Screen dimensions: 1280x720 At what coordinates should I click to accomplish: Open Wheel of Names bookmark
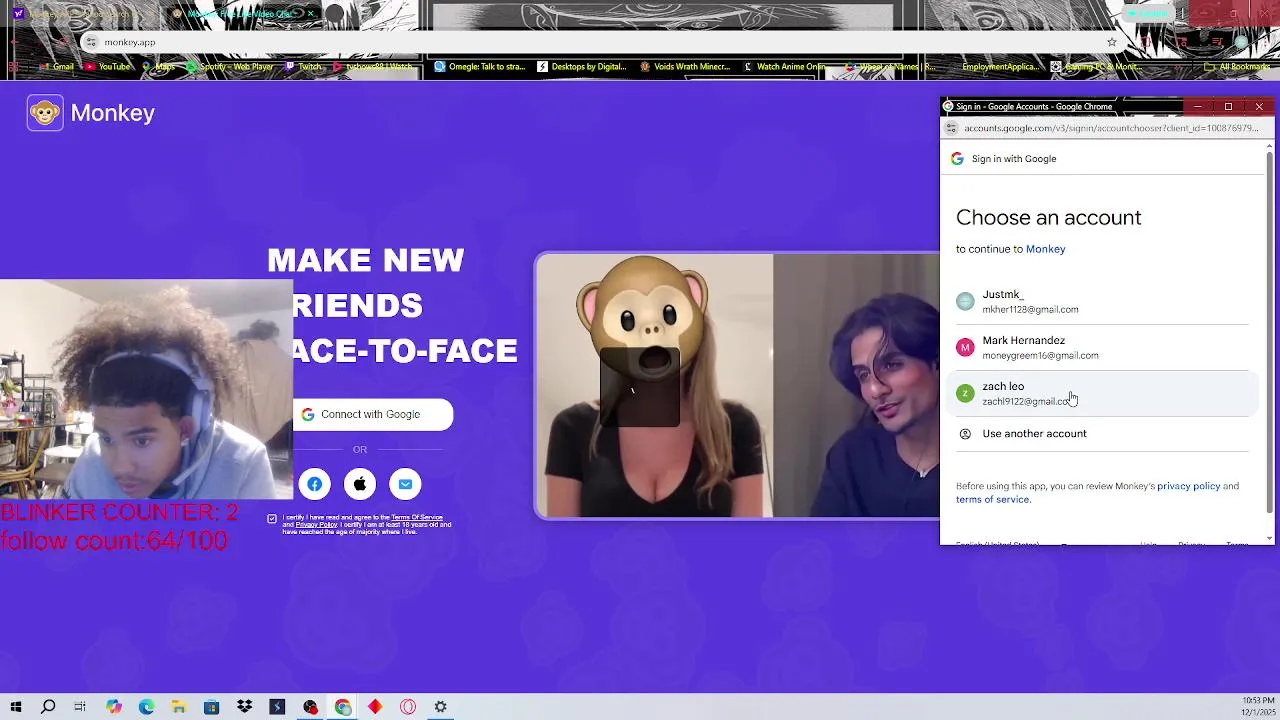tap(890, 67)
